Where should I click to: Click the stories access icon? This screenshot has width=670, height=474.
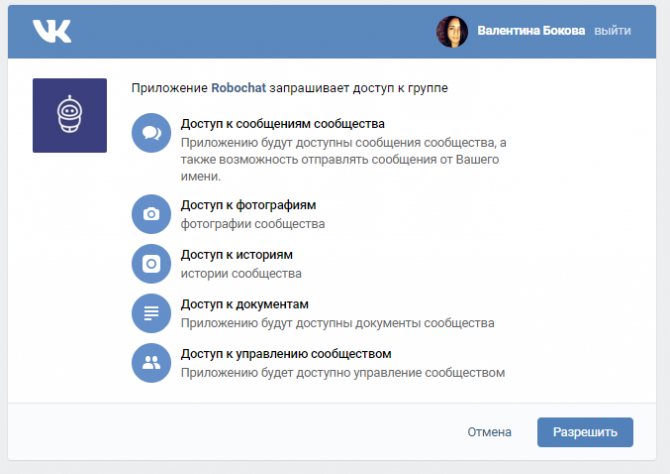tap(151, 264)
